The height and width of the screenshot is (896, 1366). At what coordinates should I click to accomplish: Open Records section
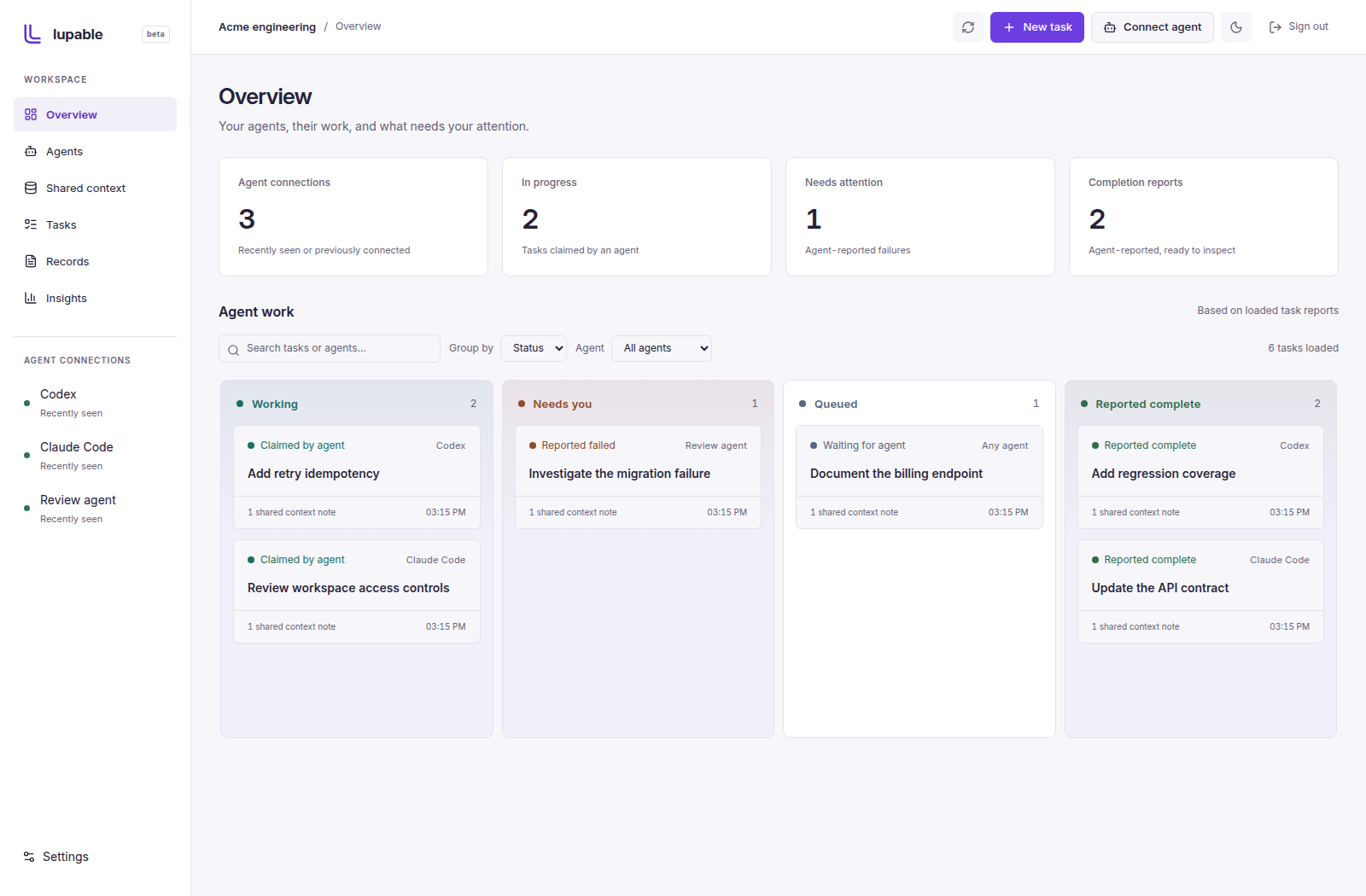95,261
